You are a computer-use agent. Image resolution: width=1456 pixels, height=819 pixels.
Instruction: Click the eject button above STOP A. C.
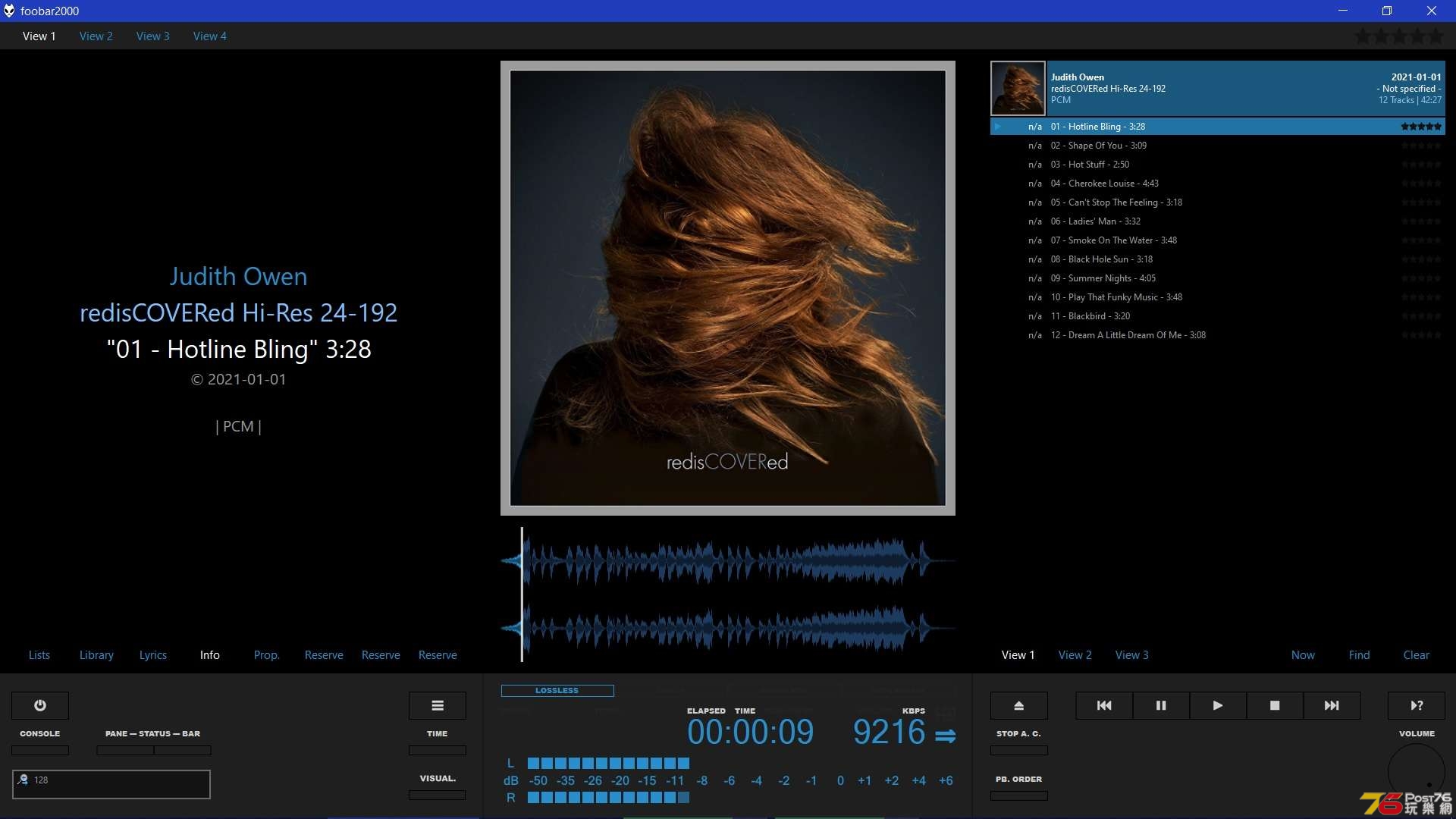[x=1019, y=705]
